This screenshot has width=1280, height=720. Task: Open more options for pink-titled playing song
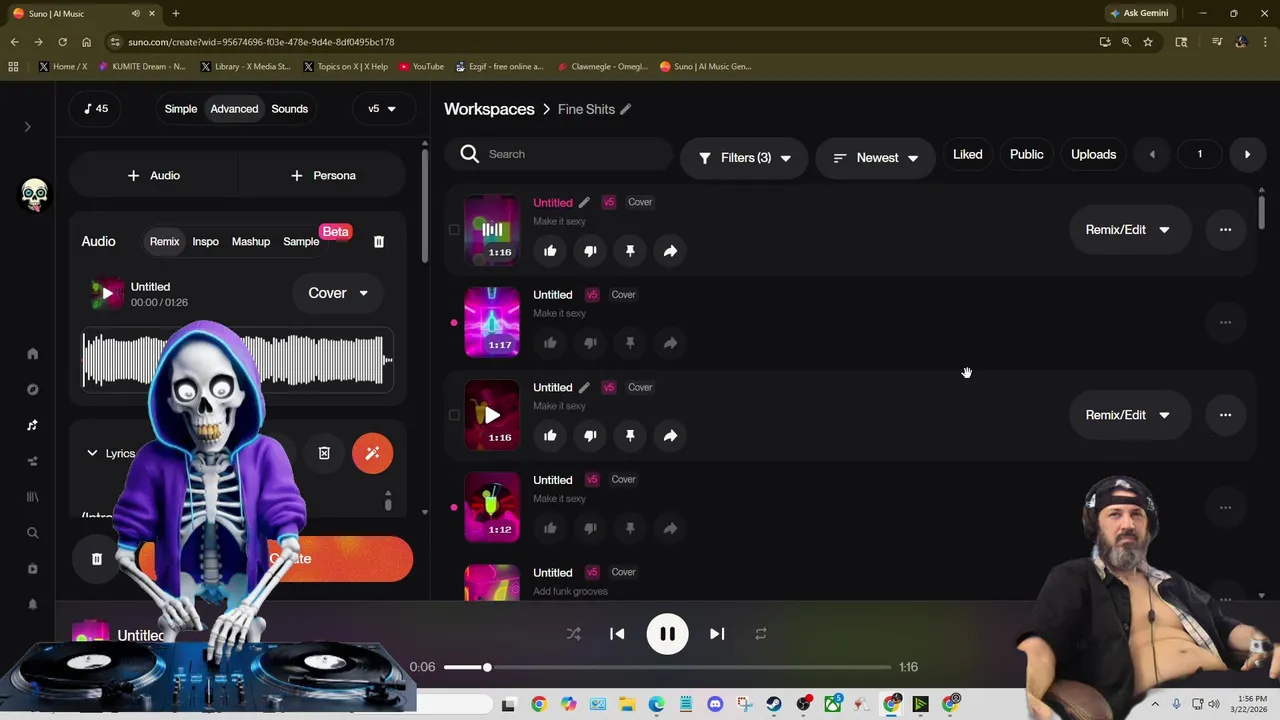tap(1225, 230)
